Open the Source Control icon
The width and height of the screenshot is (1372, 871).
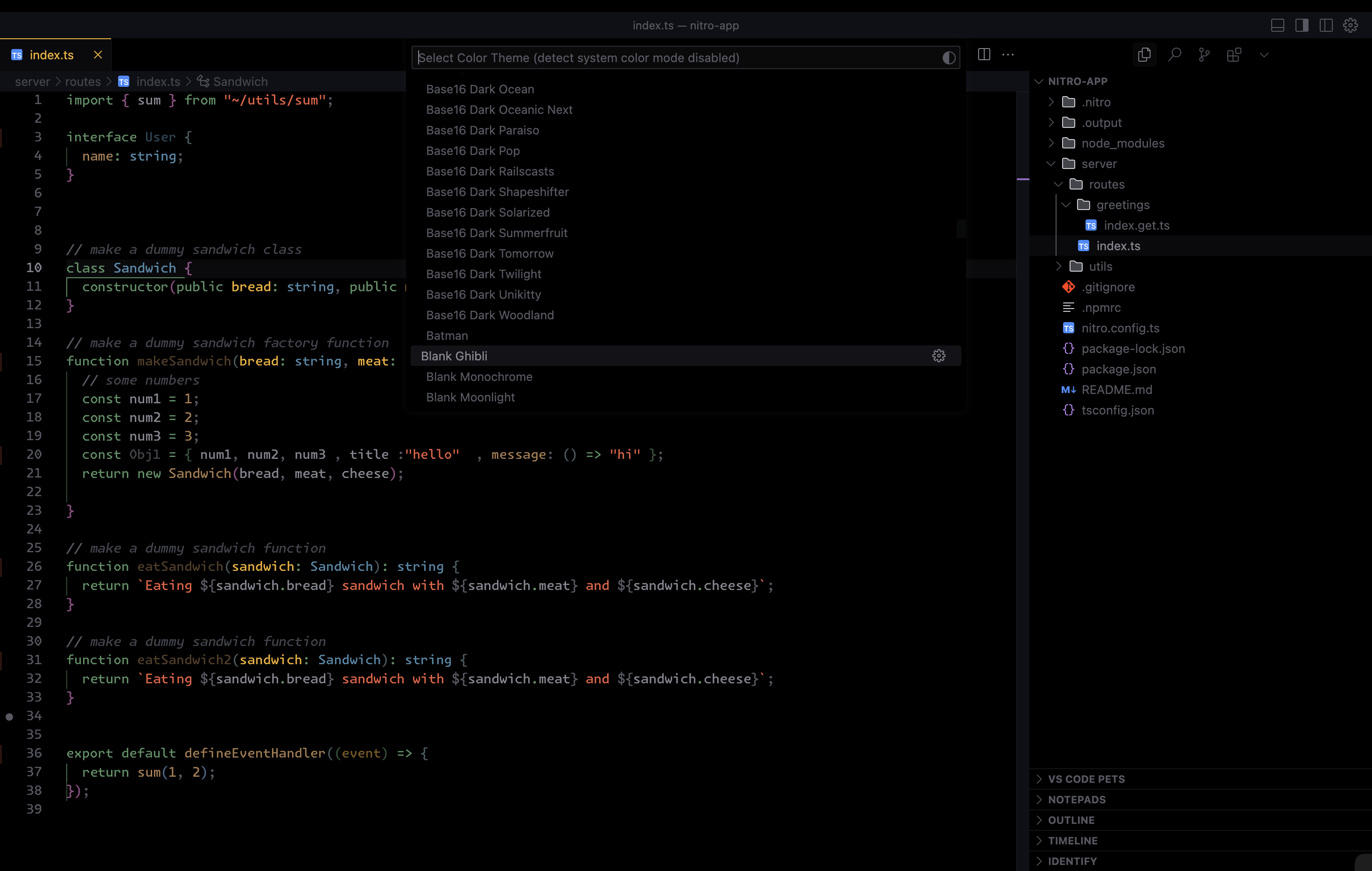tap(1204, 55)
